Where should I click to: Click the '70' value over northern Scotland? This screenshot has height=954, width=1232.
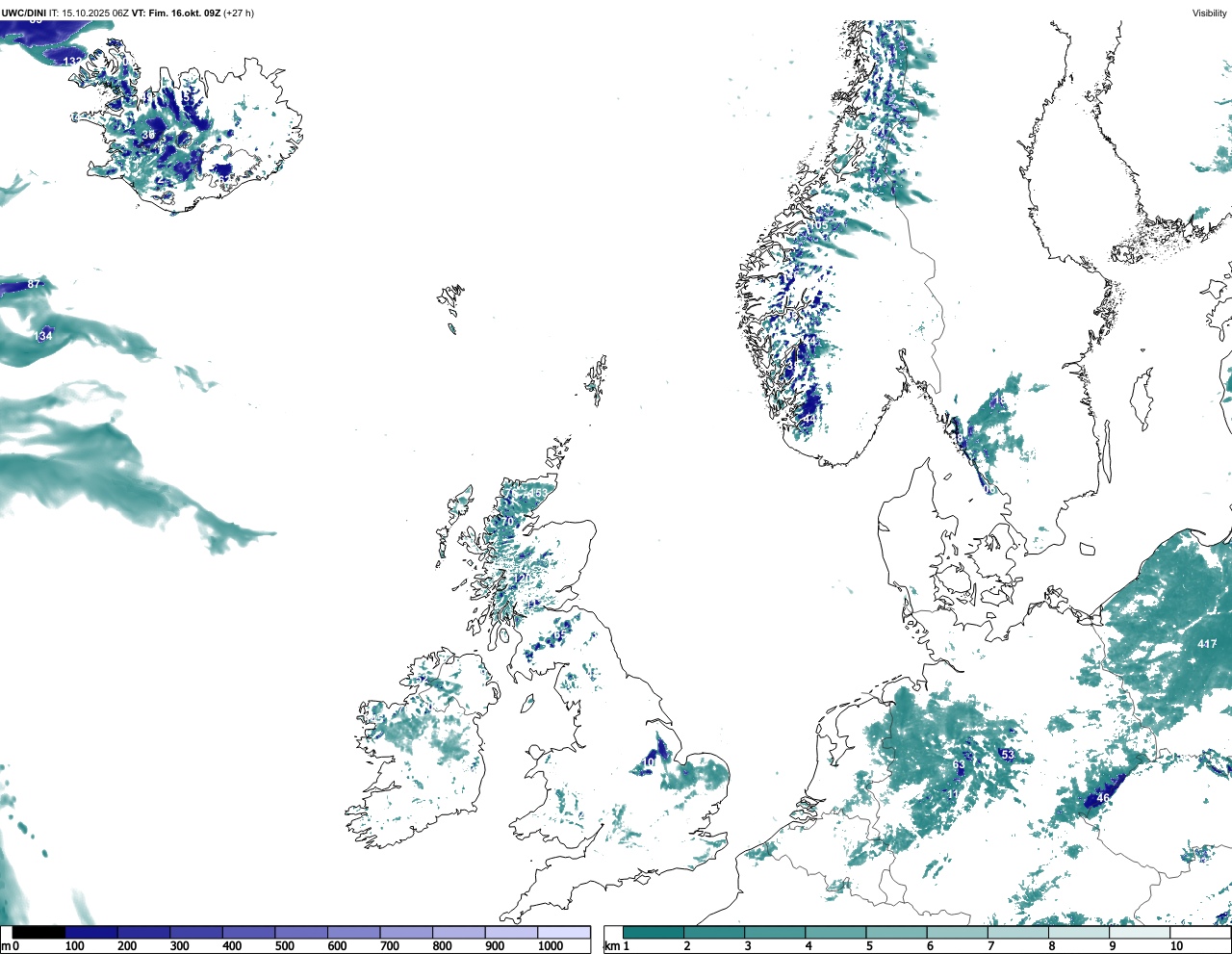pos(507,522)
